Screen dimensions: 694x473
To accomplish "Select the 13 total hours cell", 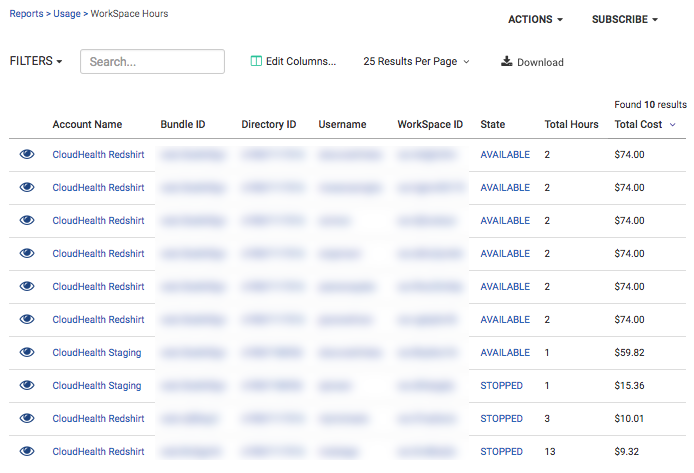I will coord(550,452).
